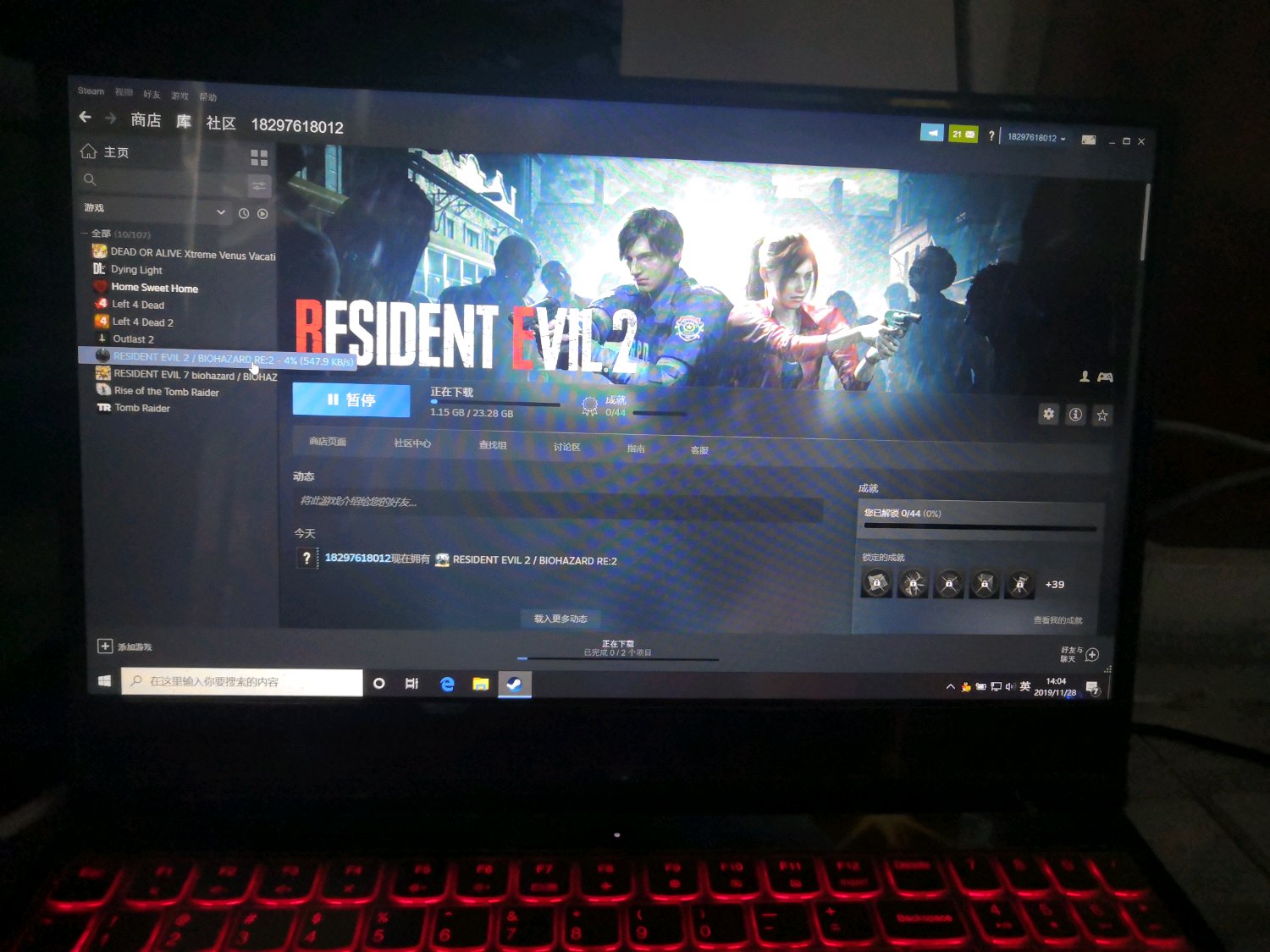Open Windows Start menu

pyautogui.click(x=105, y=680)
